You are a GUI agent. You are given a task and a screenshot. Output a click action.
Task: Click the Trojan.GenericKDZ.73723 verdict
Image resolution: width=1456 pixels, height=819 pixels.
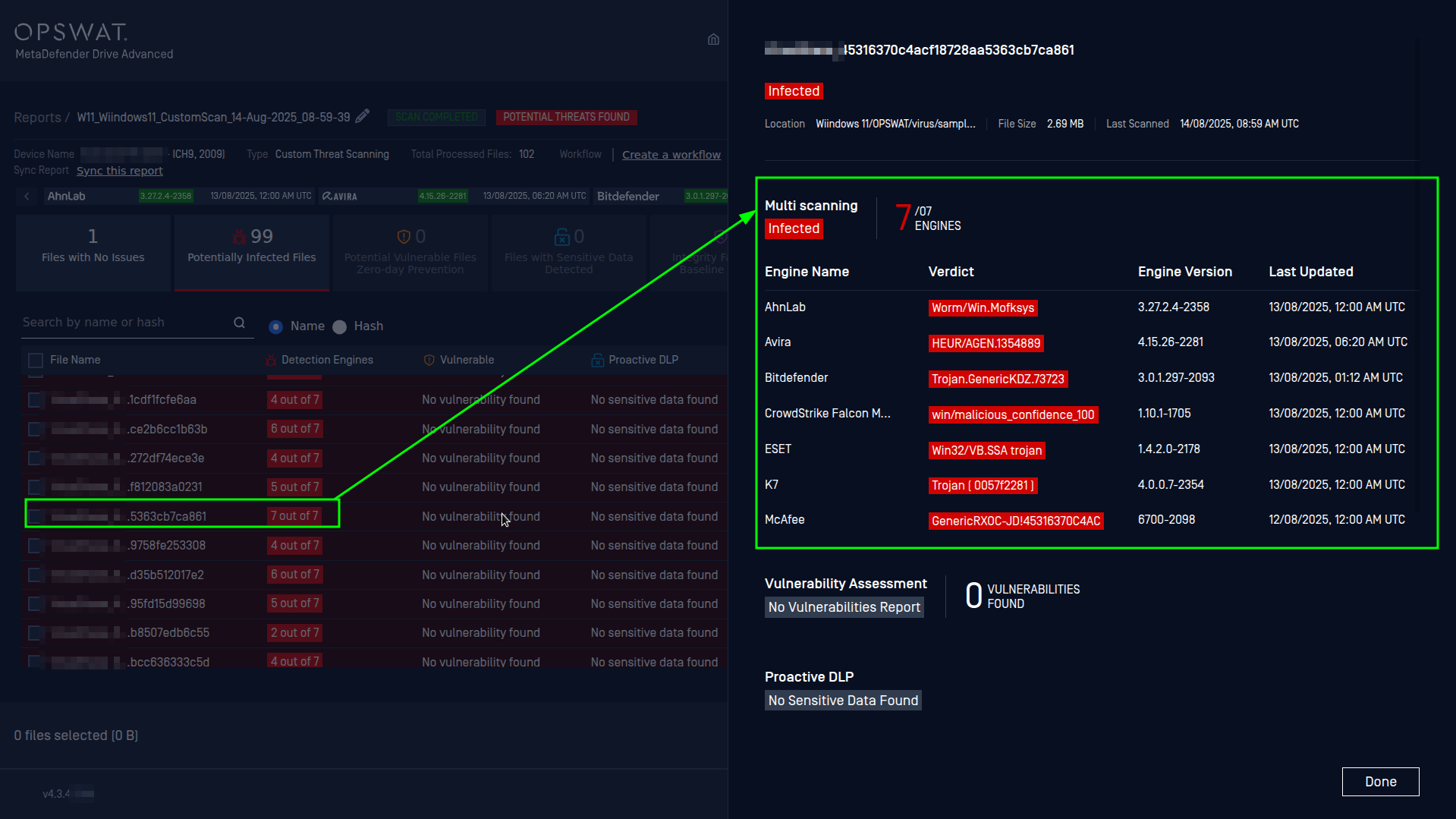tap(998, 380)
